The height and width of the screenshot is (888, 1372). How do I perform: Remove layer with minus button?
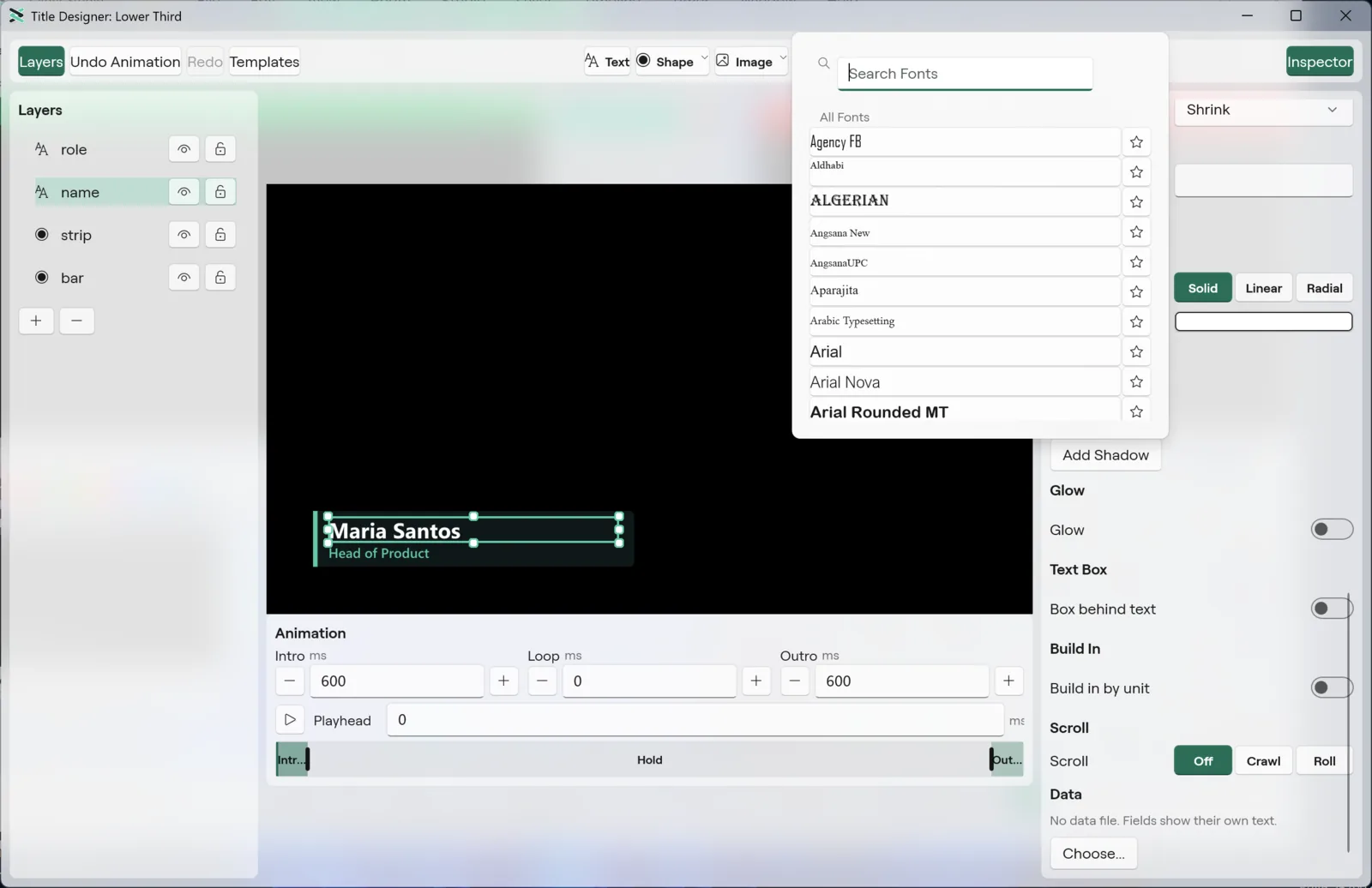(76, 321)
